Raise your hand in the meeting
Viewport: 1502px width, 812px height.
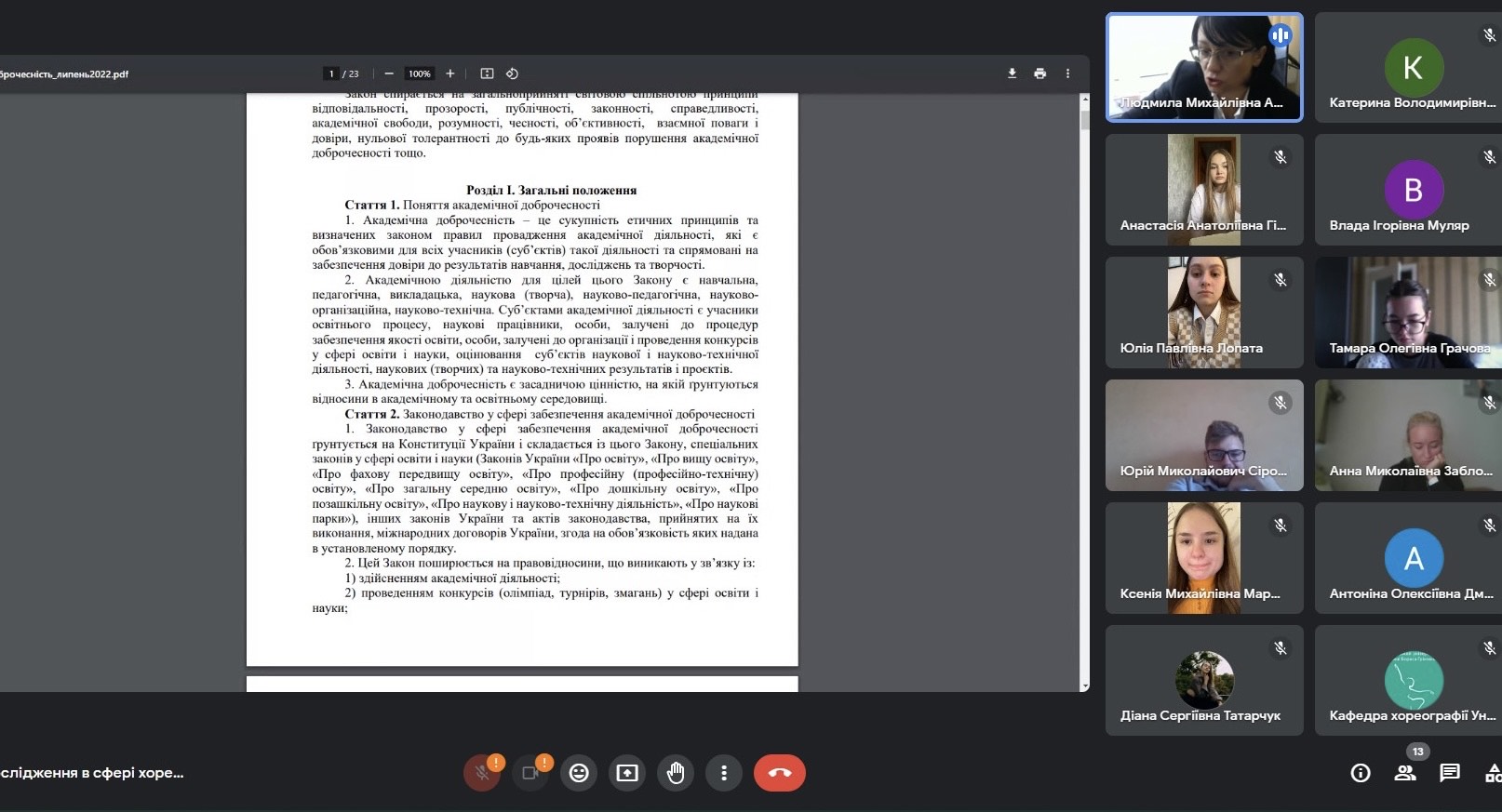[676, 773]
